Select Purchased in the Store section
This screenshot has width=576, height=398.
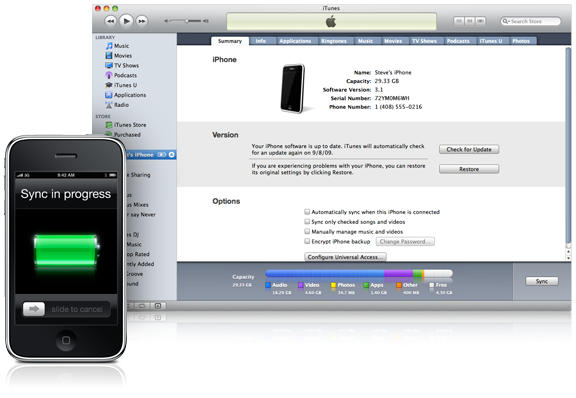(123, 135)
